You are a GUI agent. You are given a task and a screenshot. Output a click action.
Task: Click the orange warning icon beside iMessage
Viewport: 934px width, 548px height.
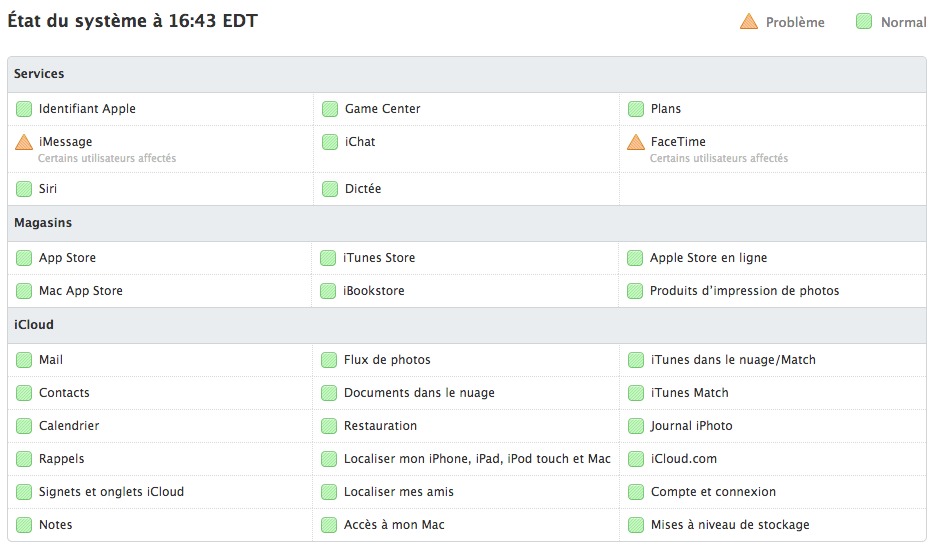point(24,142)
